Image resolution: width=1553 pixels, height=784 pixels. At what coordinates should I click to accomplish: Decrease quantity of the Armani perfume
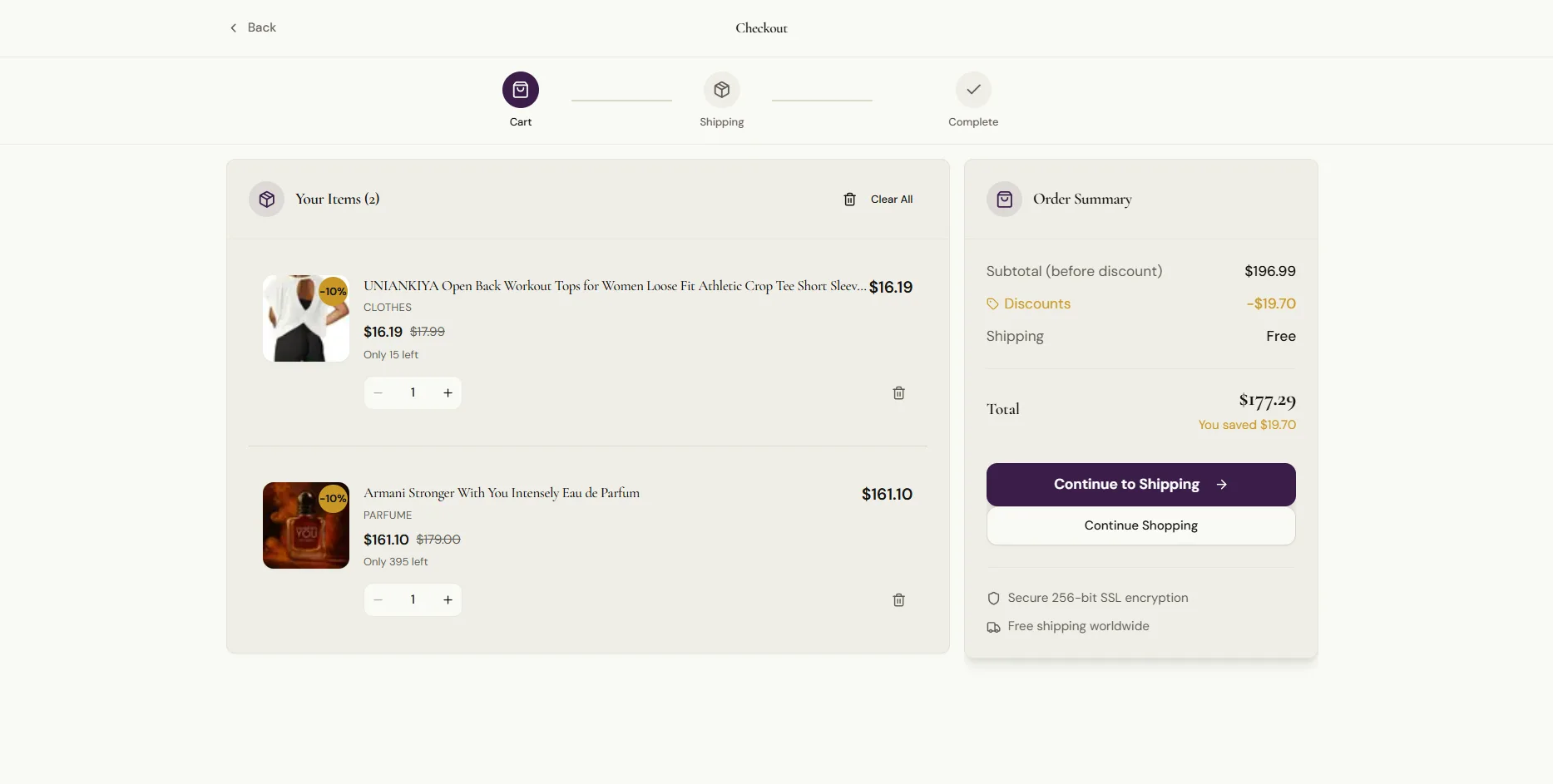click(x=378, y=599)
